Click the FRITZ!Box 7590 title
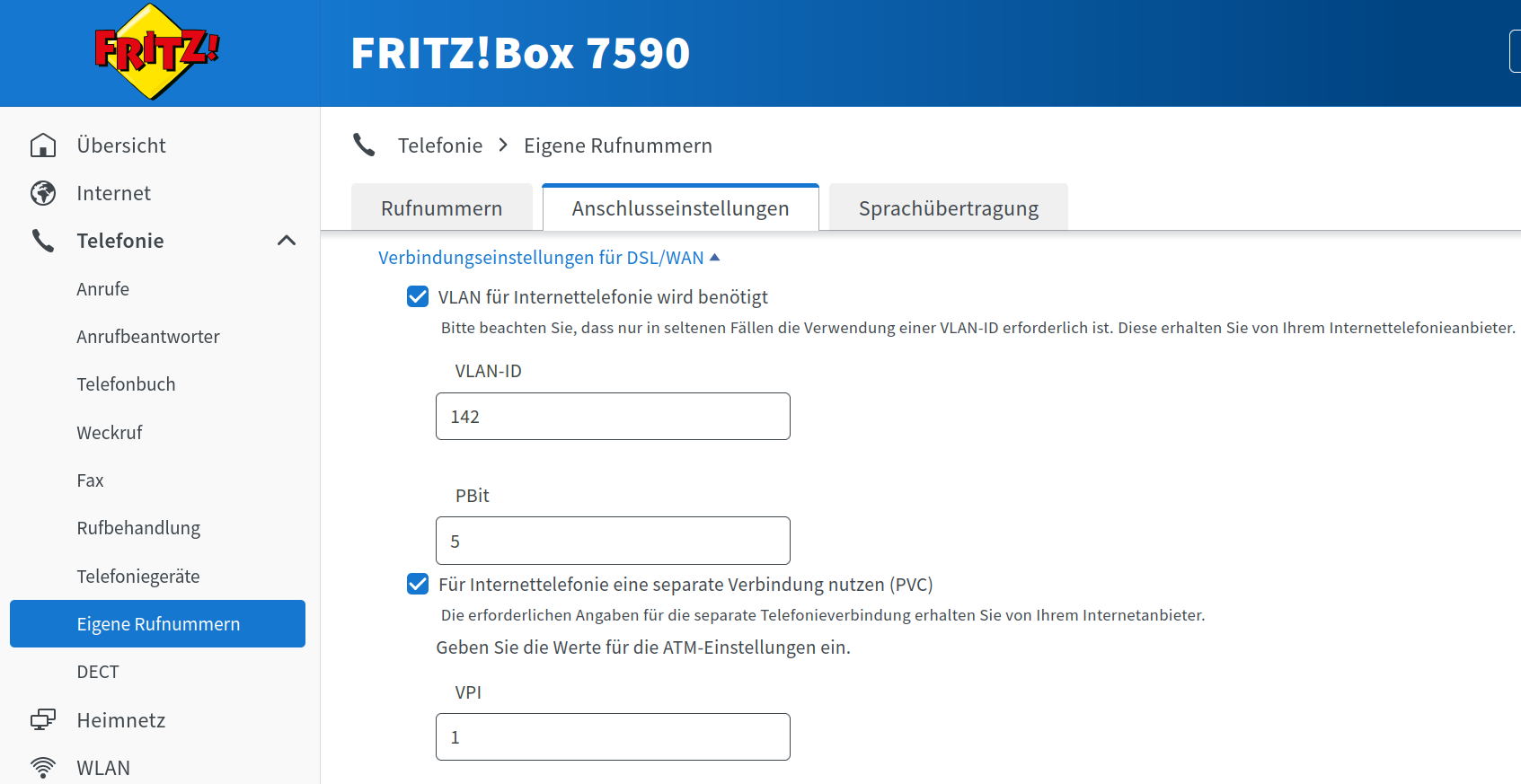Image resolution: width=1521 pixels, height=784 pixels. click(520, 53)
